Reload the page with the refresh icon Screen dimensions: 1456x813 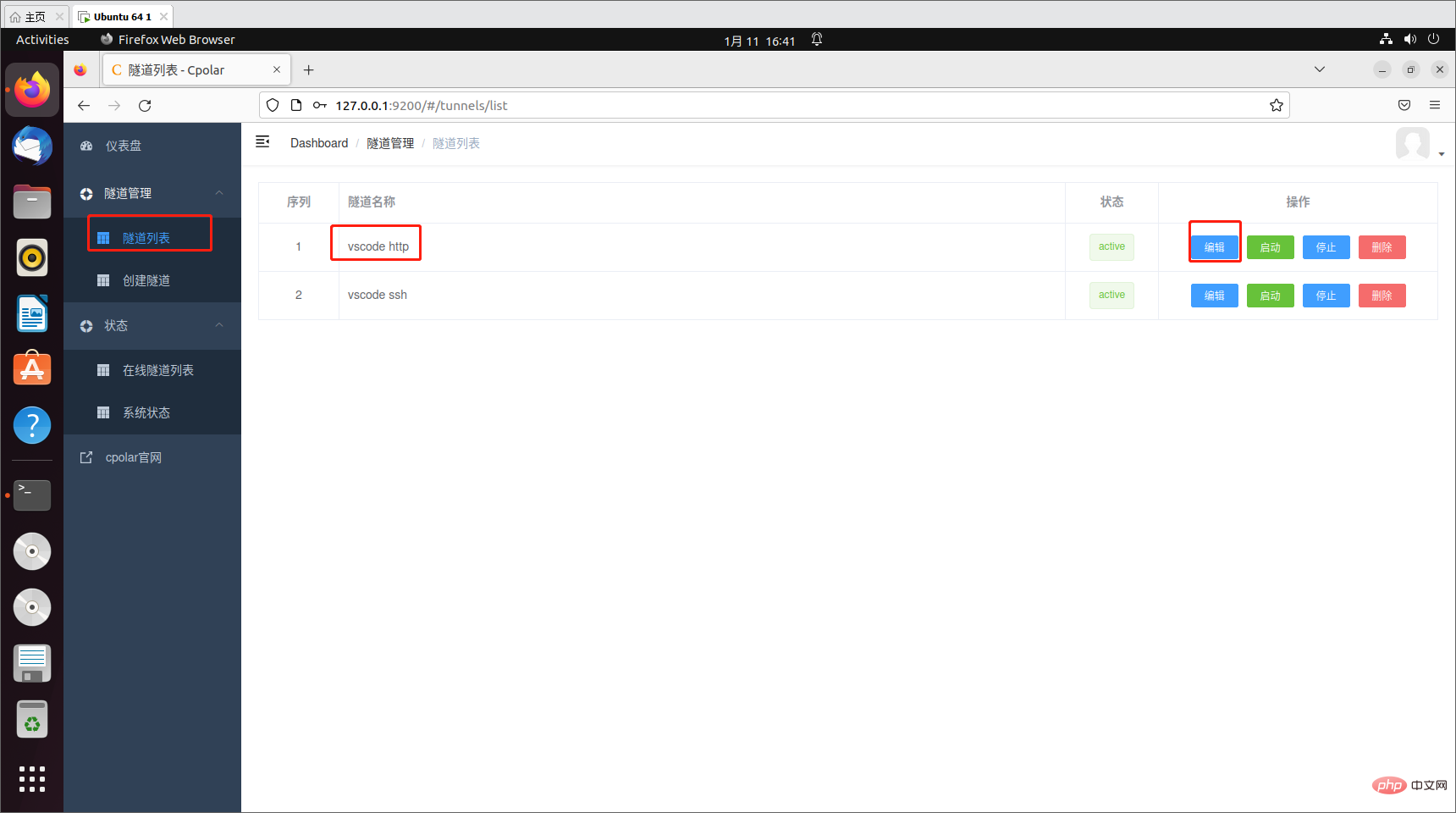click(x=145, y=105)
